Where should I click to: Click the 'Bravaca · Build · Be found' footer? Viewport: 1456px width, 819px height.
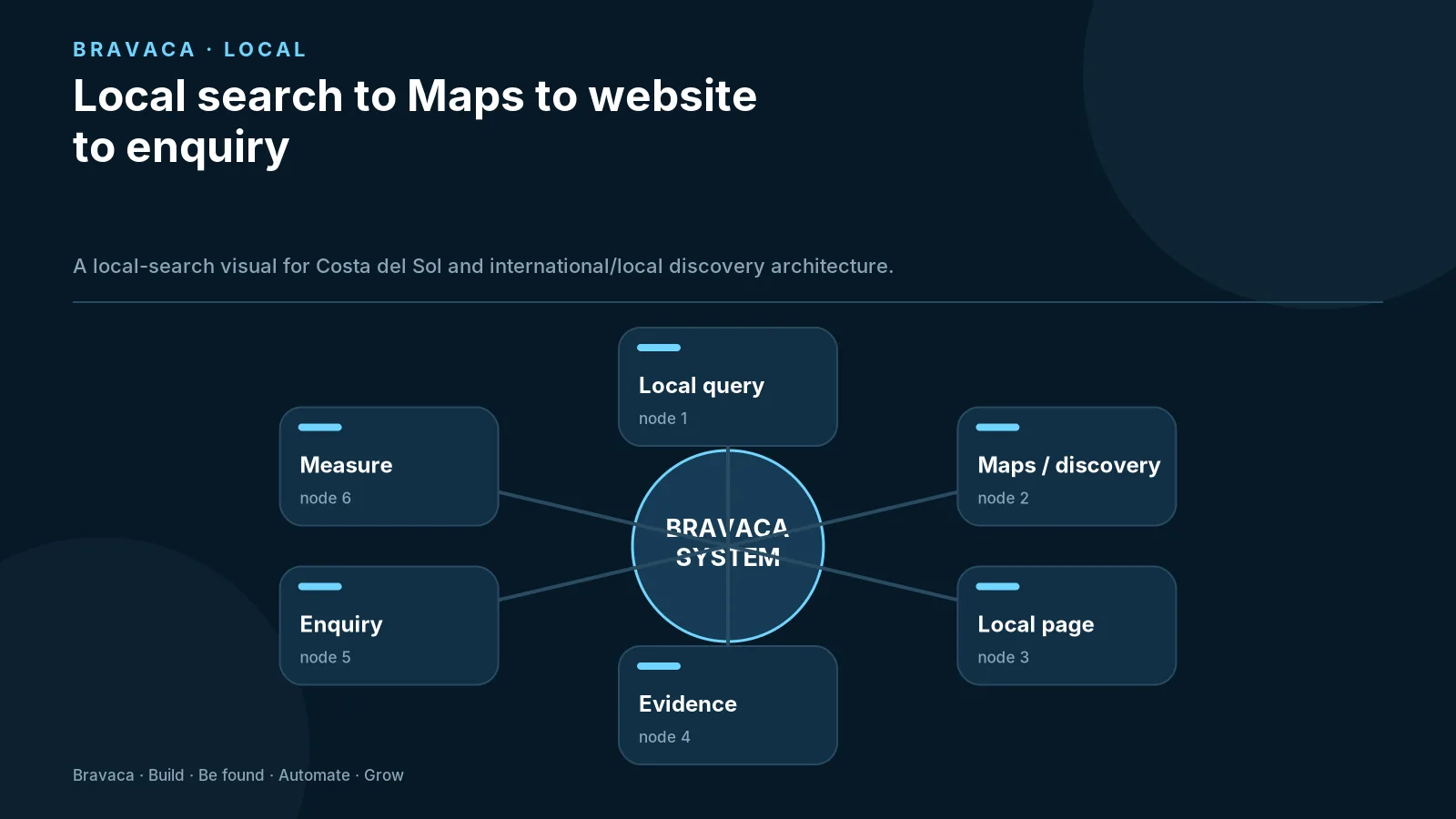[238, 775]
